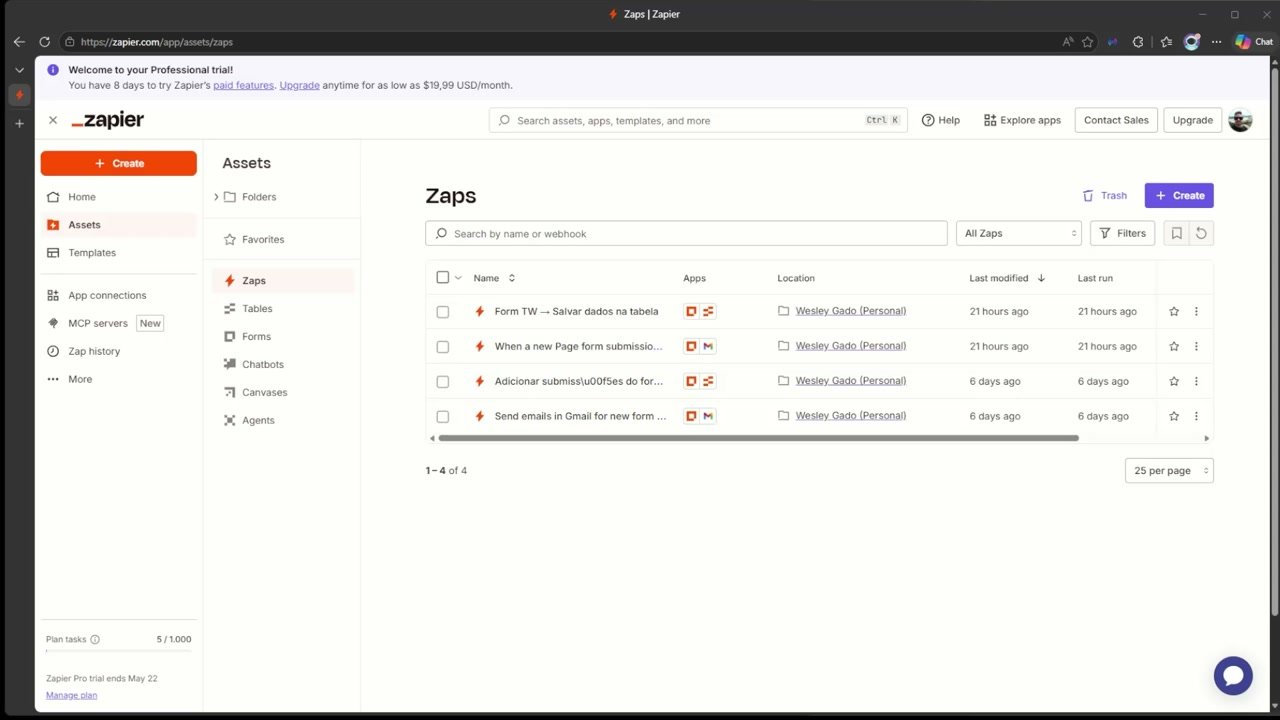Sort by Last modified column
1280x720 pixels.
(x=1007, y=278)
